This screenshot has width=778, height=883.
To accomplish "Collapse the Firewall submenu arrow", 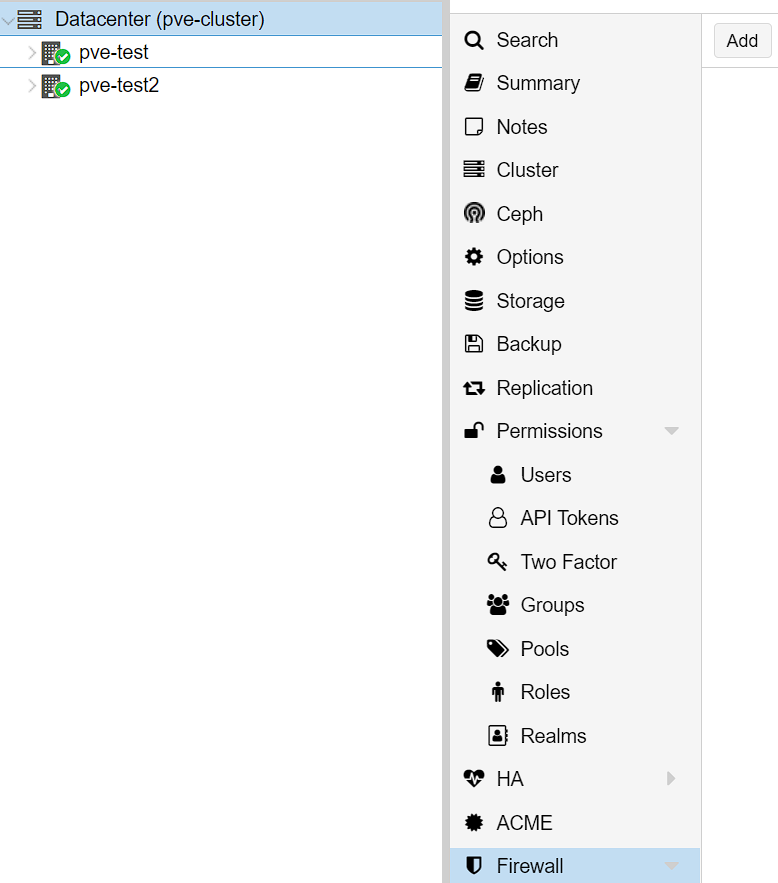I will point(671,866).
